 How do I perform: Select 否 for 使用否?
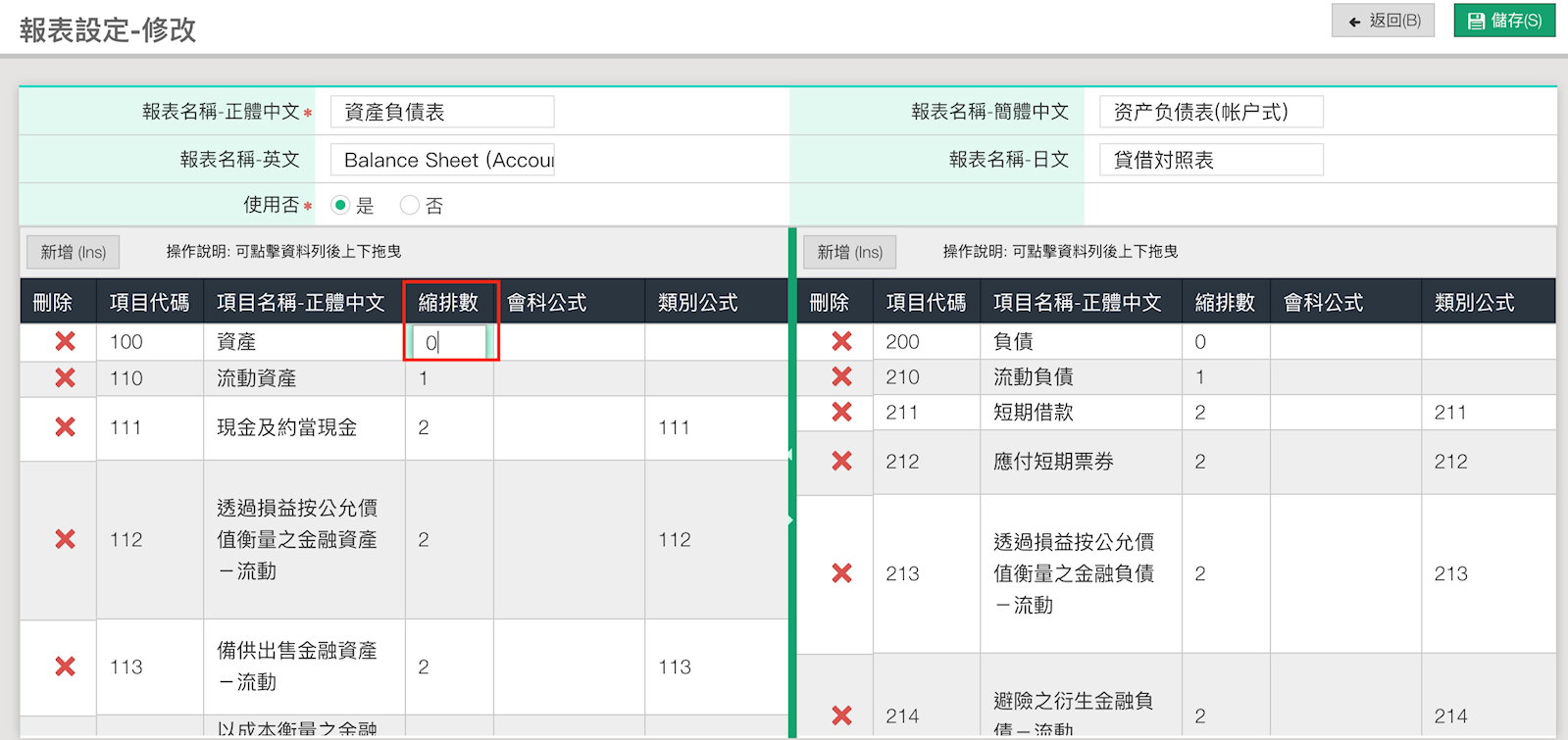pyautogui.click(x=410, y=205)
